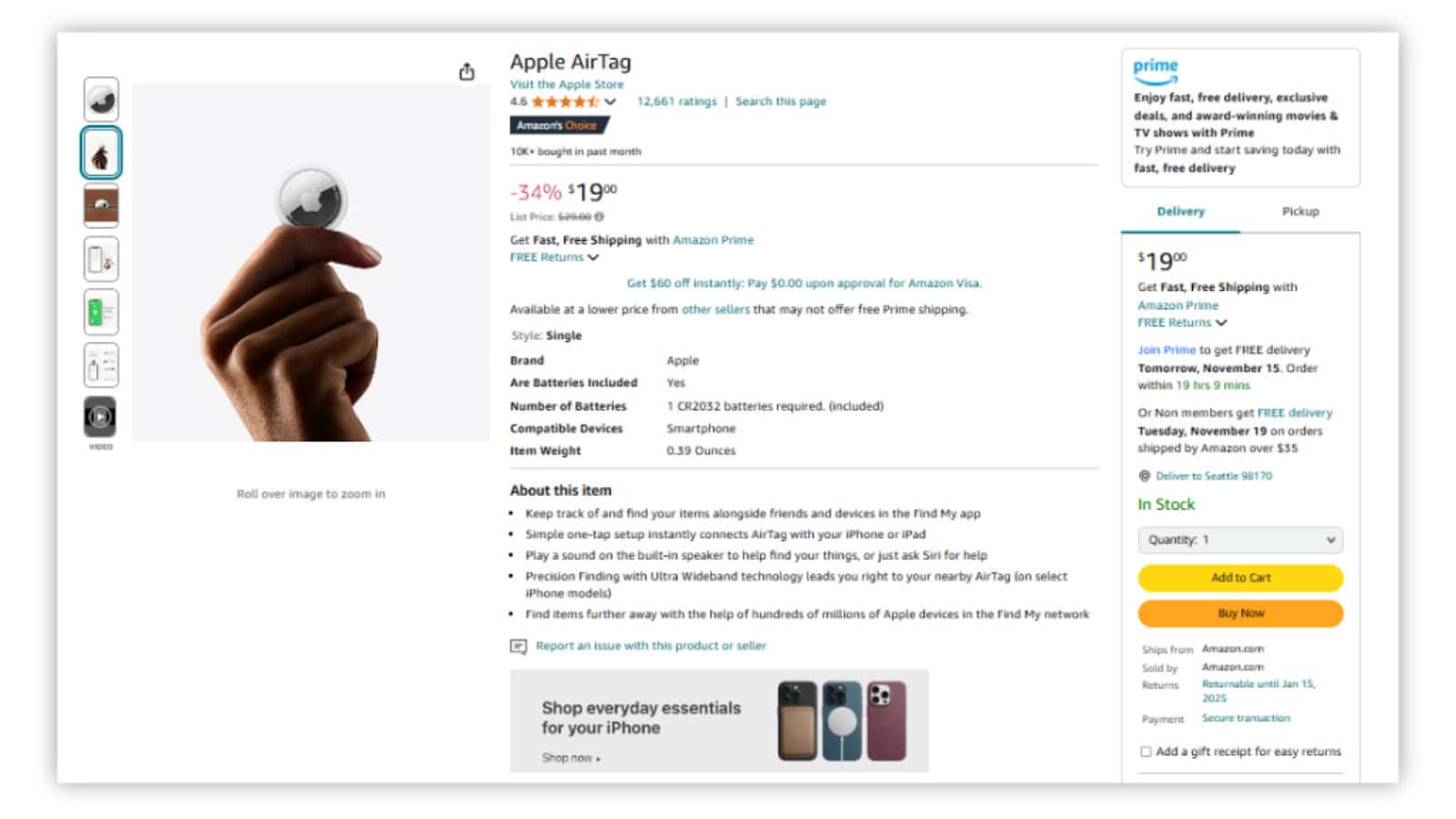
Task: Check Add a gift receipt for easy returns
Action: coord(1145,751)
